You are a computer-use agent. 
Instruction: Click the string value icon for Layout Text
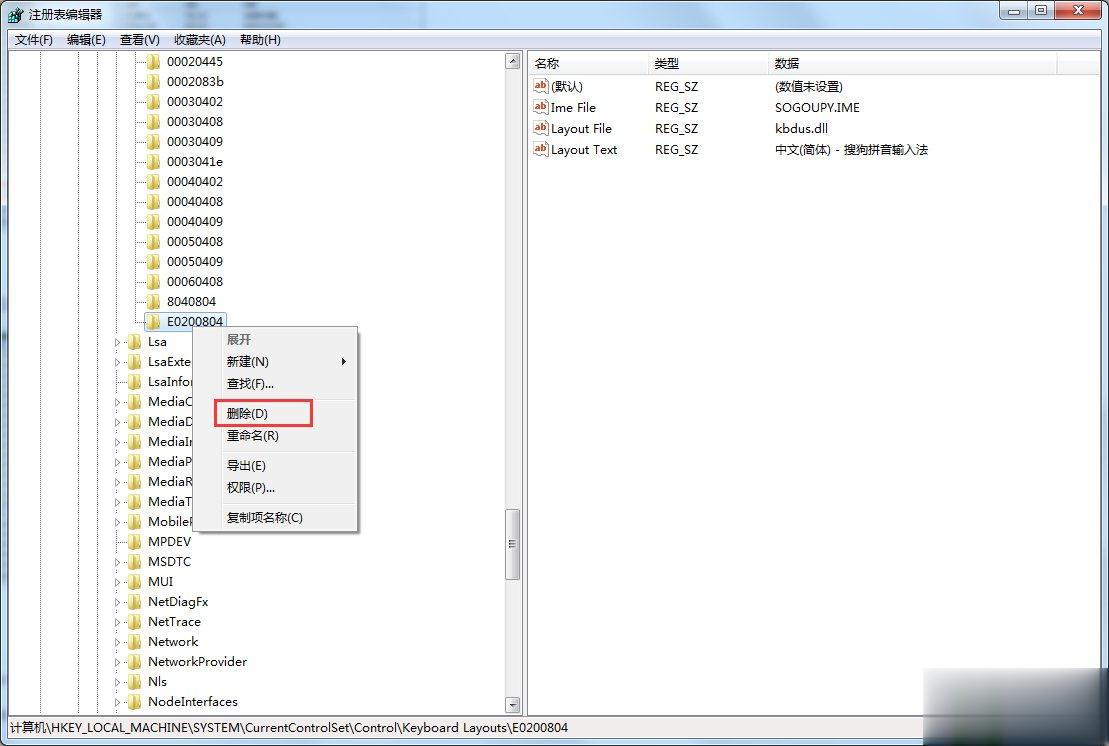pos(540,149)
